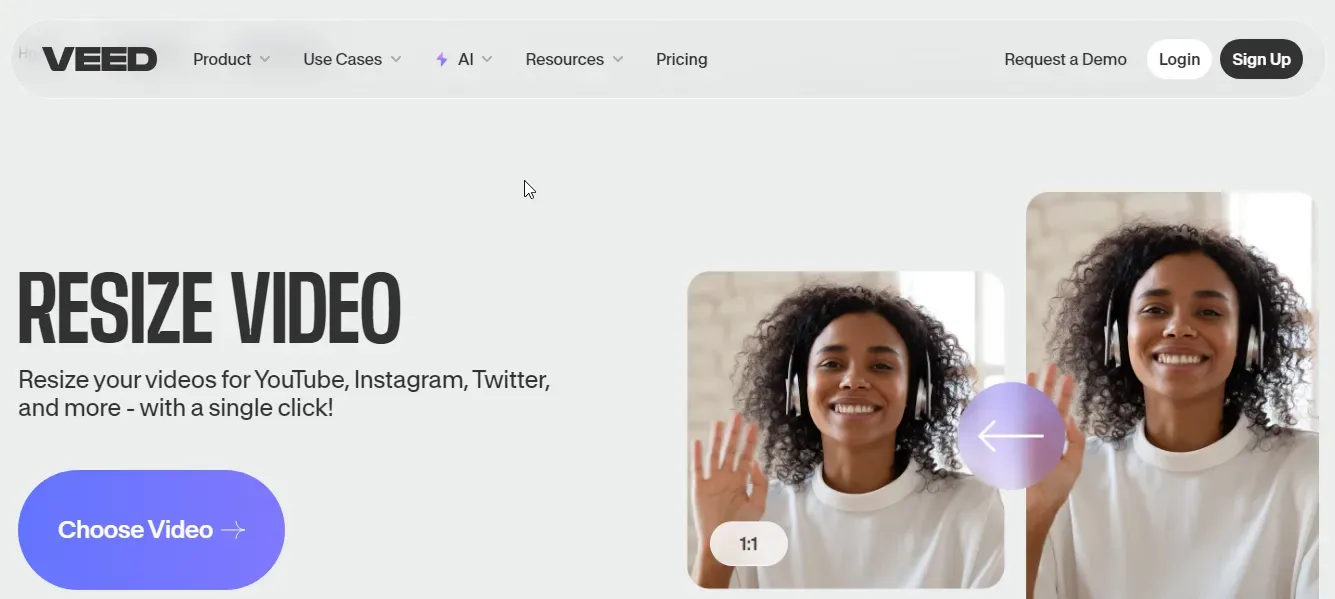Viewport: 1335px width, 599px height.
Task: Click the purple left-arrow circle icon
Action: click(x=1011, y=436)
